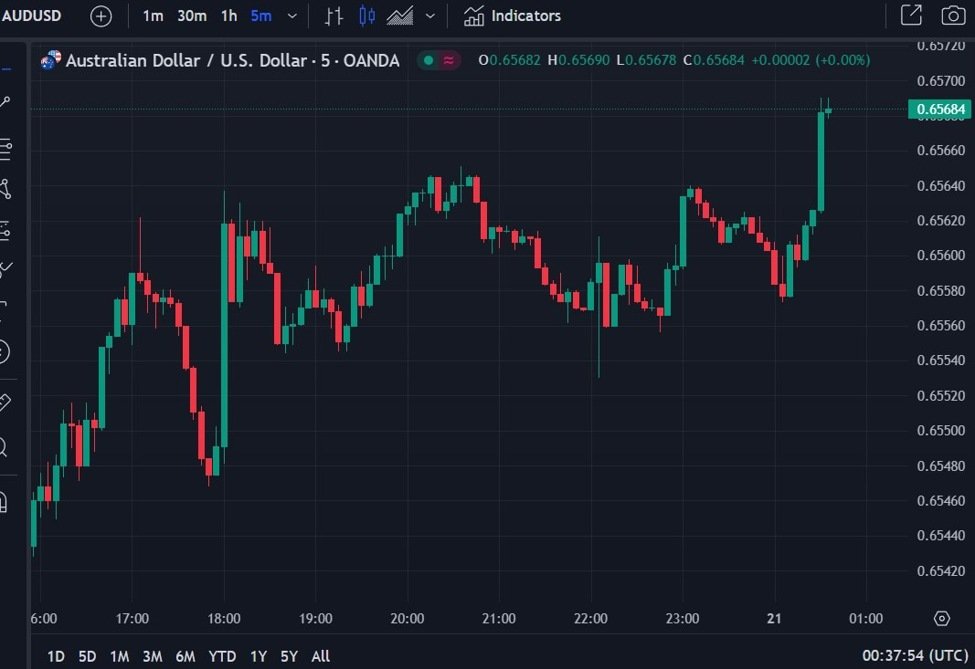Set date range to YTD
Viewport: 975px width, 669px height.
(222, 656)
